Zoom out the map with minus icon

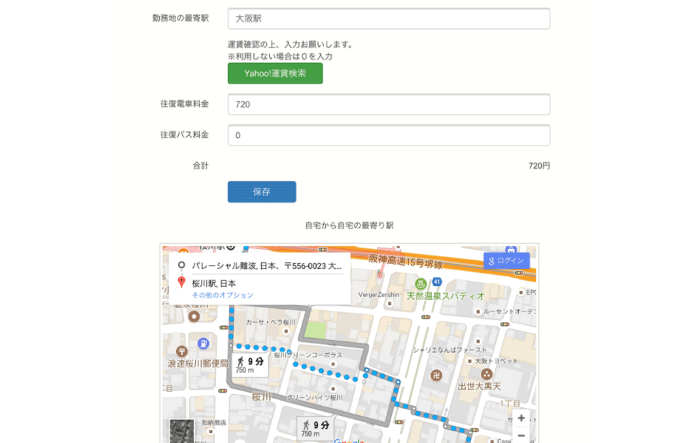[x=521, y=436]
